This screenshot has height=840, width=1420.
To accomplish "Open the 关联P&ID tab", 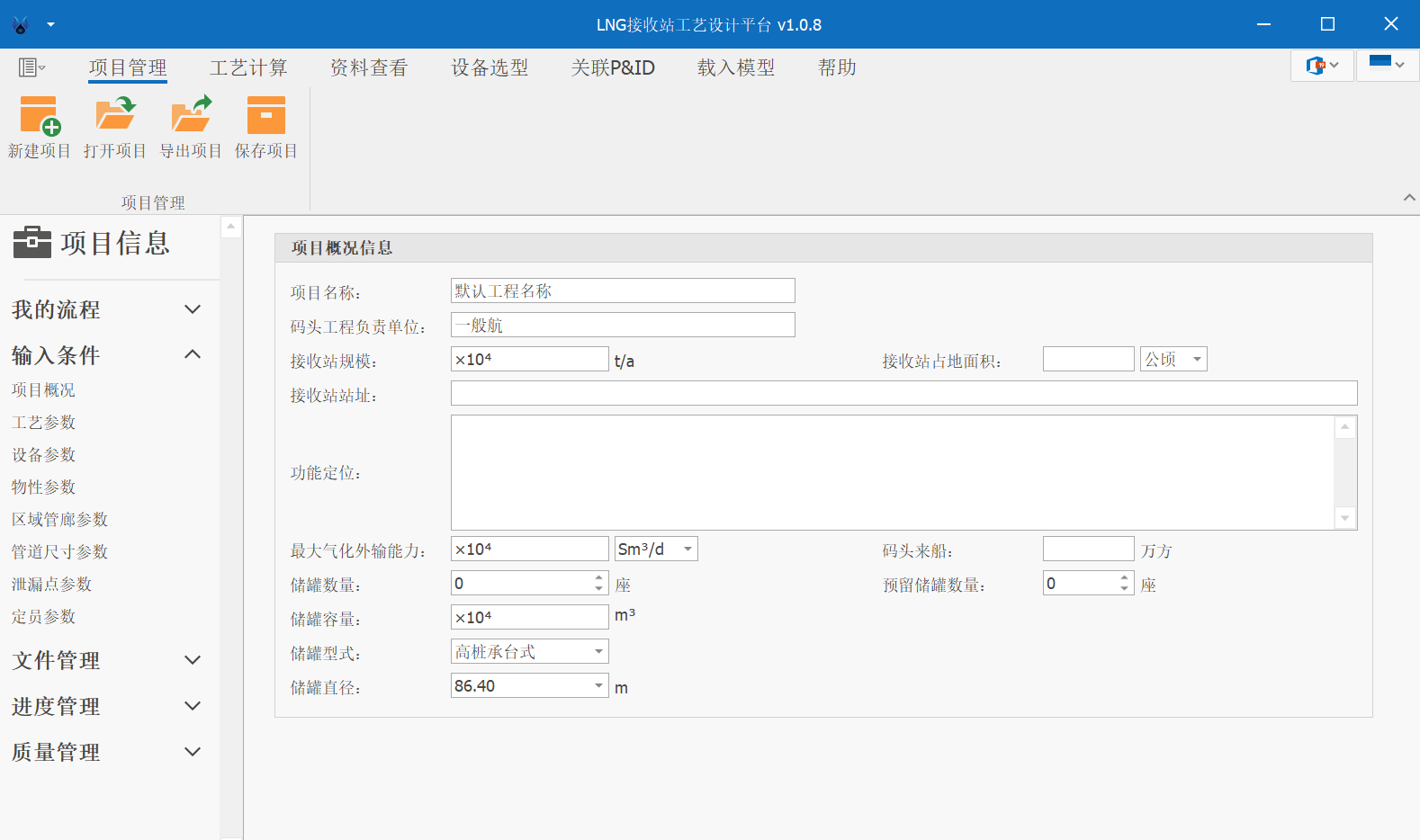I will (613, 67).
